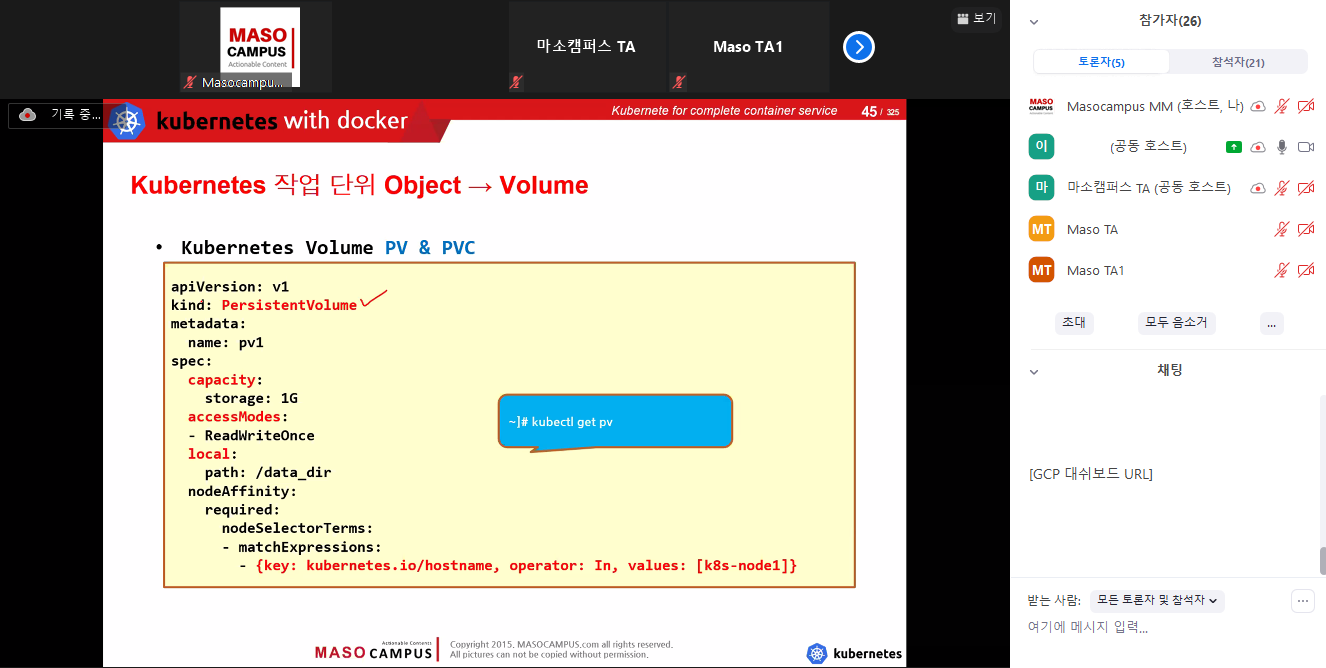Select the 토론자(5) panelists tab
The image size is (1326, 668).
pos(1101,62)
